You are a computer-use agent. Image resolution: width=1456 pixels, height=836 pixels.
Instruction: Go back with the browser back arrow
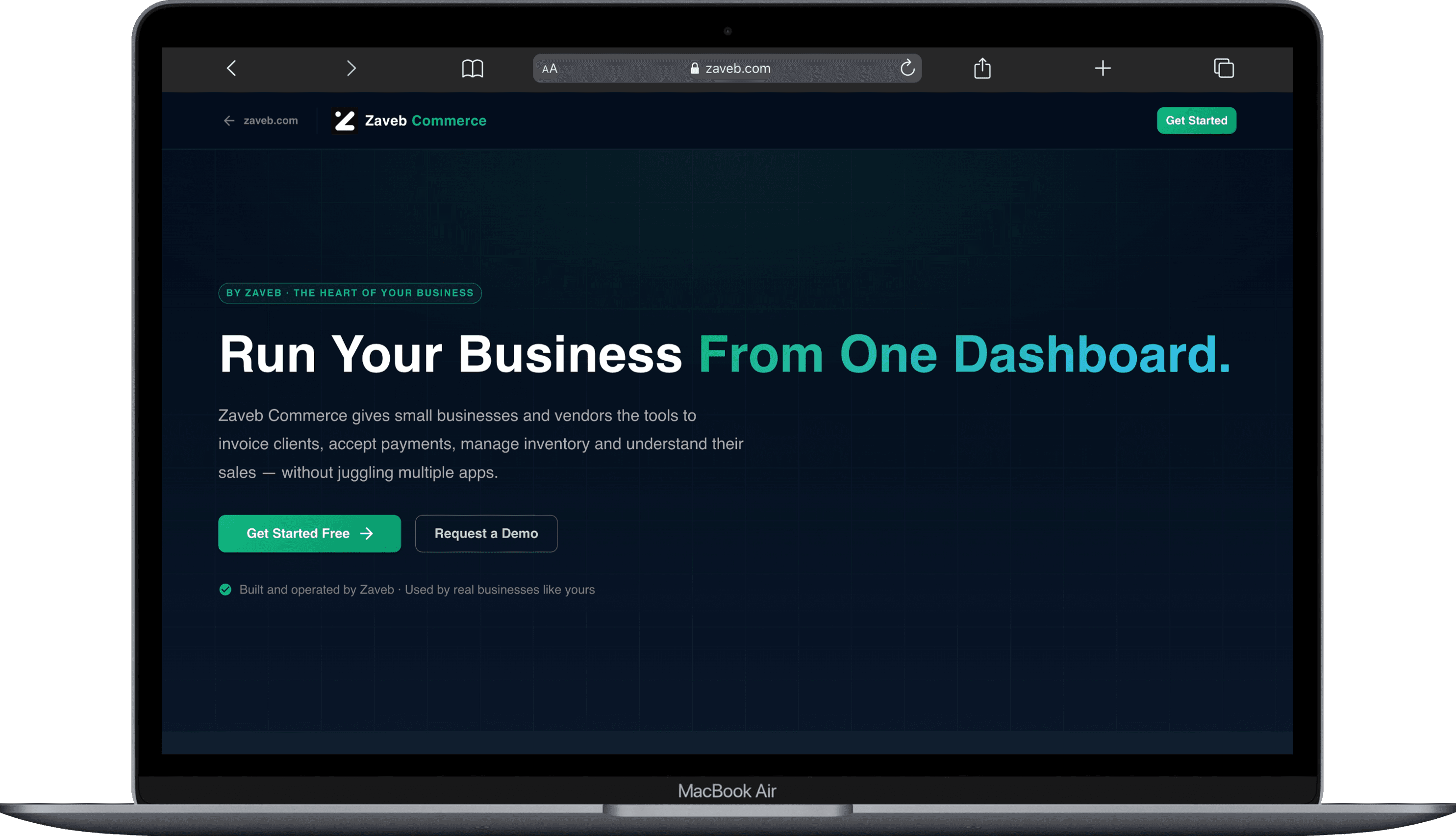pyautogui.click(x=231, y=68)
